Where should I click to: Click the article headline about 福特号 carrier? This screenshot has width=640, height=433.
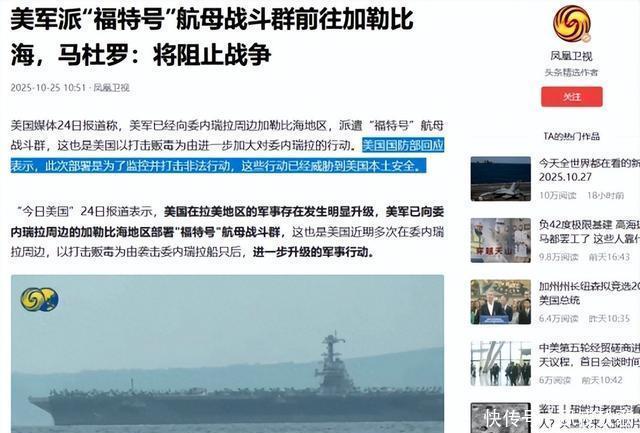tap(212, 36)
